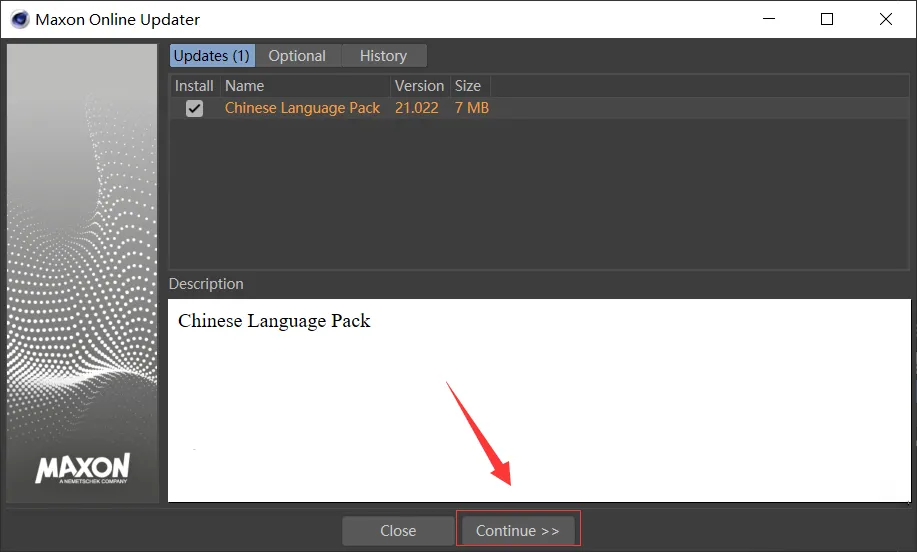
Task: Click the Description label
Action: point(206,284)
